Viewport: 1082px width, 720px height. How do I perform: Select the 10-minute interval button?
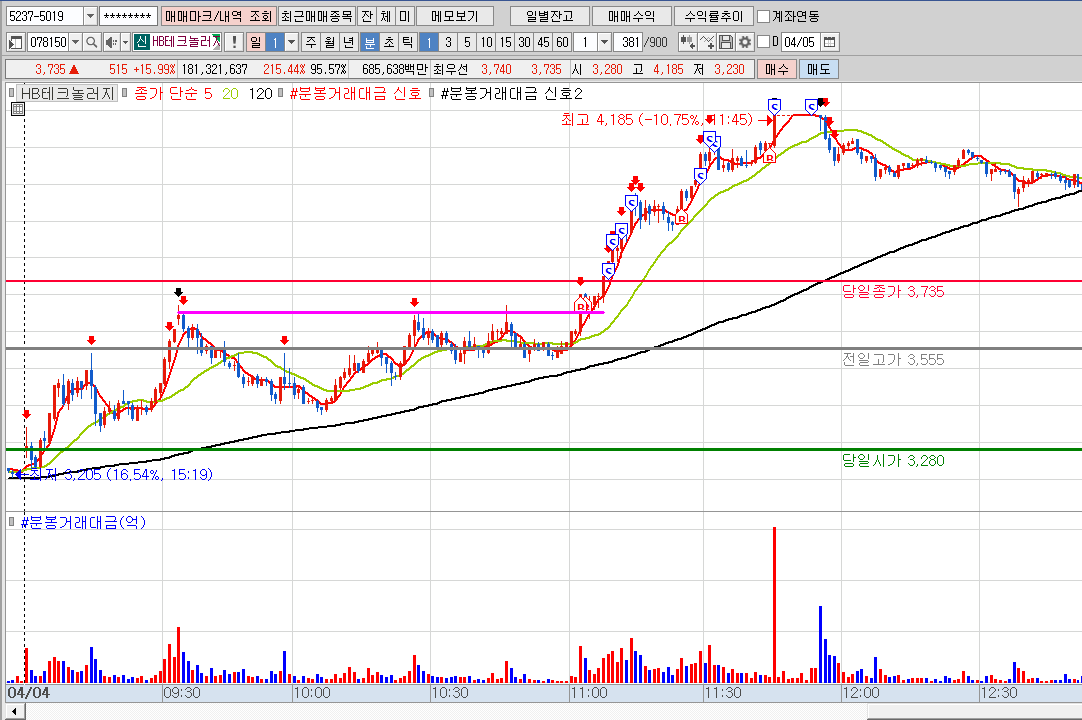pyautogui.click(x=486, y=42)
